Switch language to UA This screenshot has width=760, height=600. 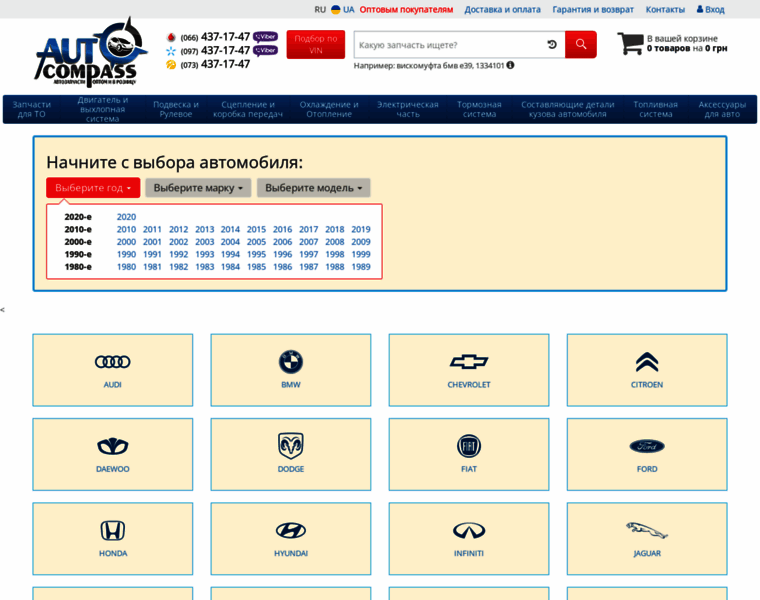[348, 9]
